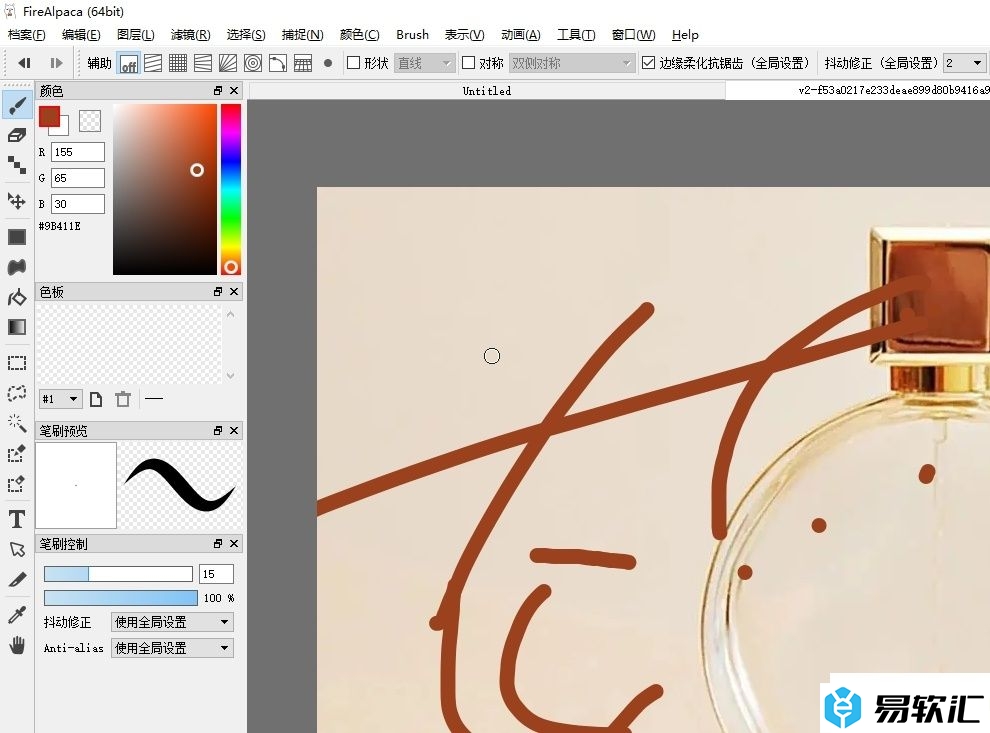Enable vanishing point snap
The height and width of the screenshot is (733, 990).
tap(203, 63)
